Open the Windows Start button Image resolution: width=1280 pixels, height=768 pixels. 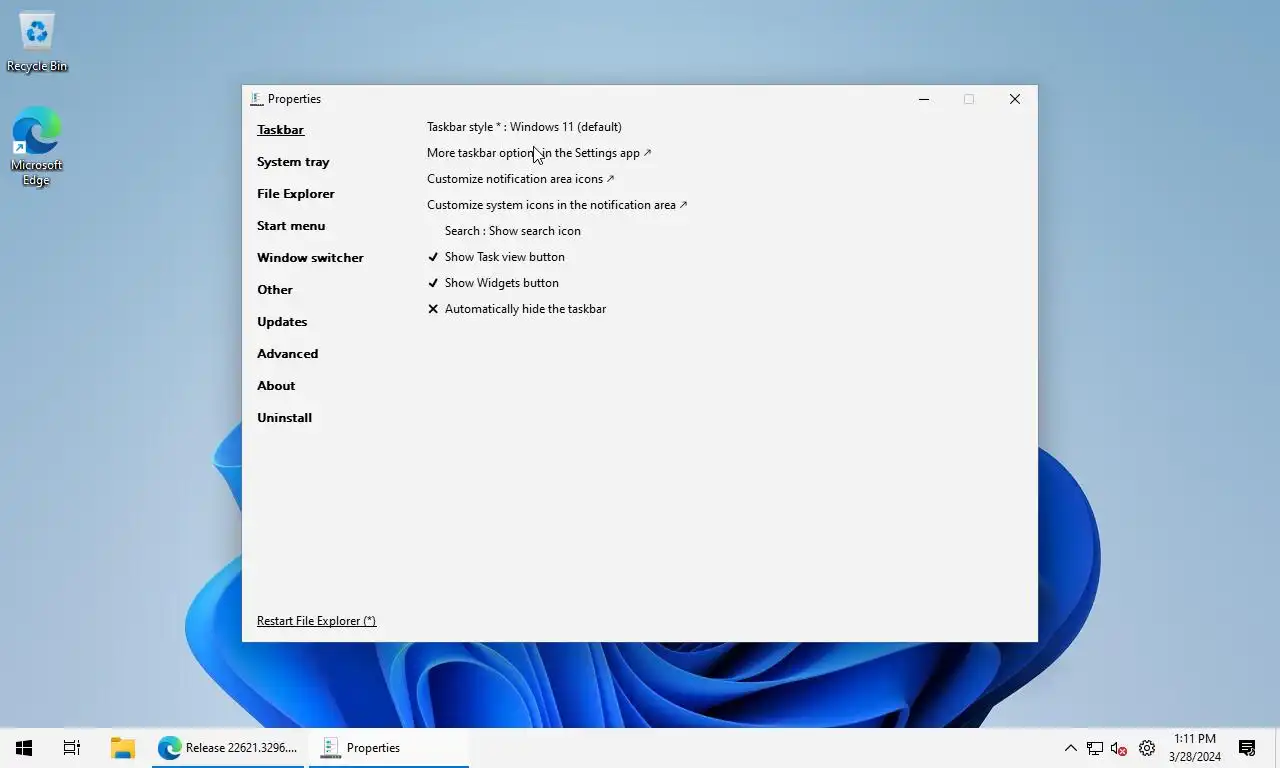(x=24, y=747)
